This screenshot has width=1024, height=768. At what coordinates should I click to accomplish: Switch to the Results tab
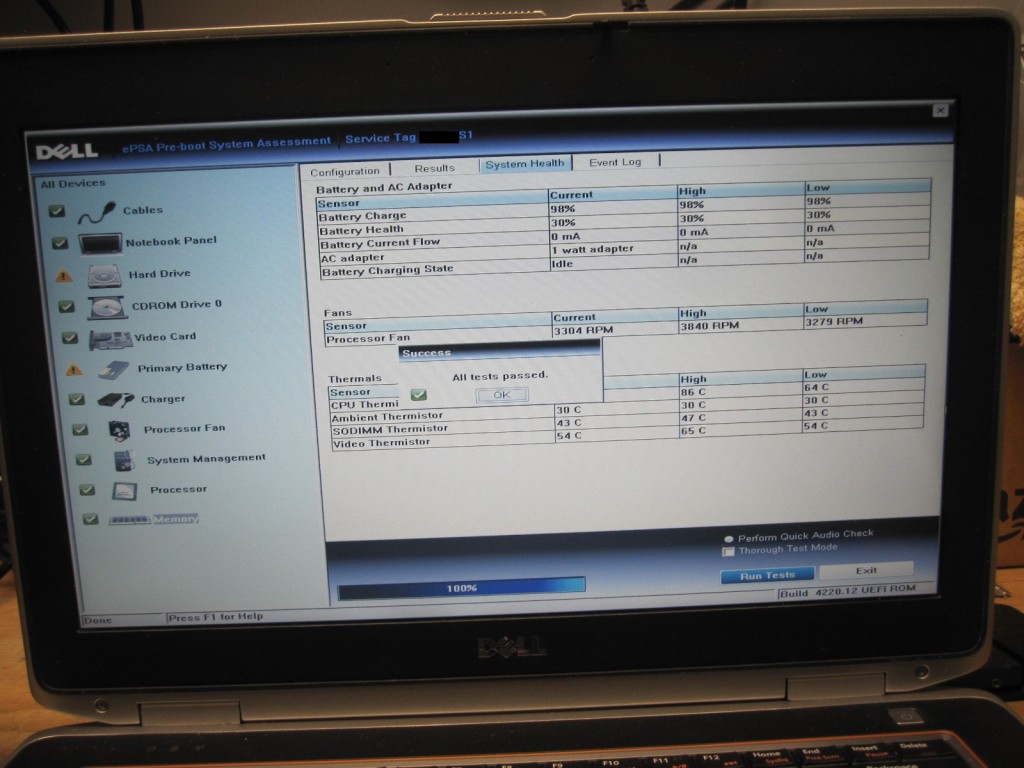(x=434, y=168)
